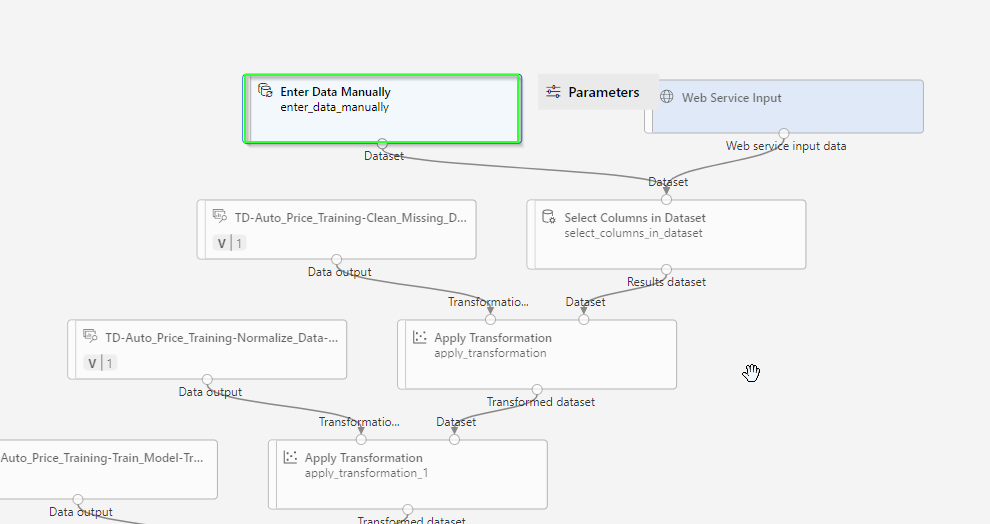Screen dimensions: 990x524
Task: Click the Web Service Input globe icon
Action: click(667, 98)
